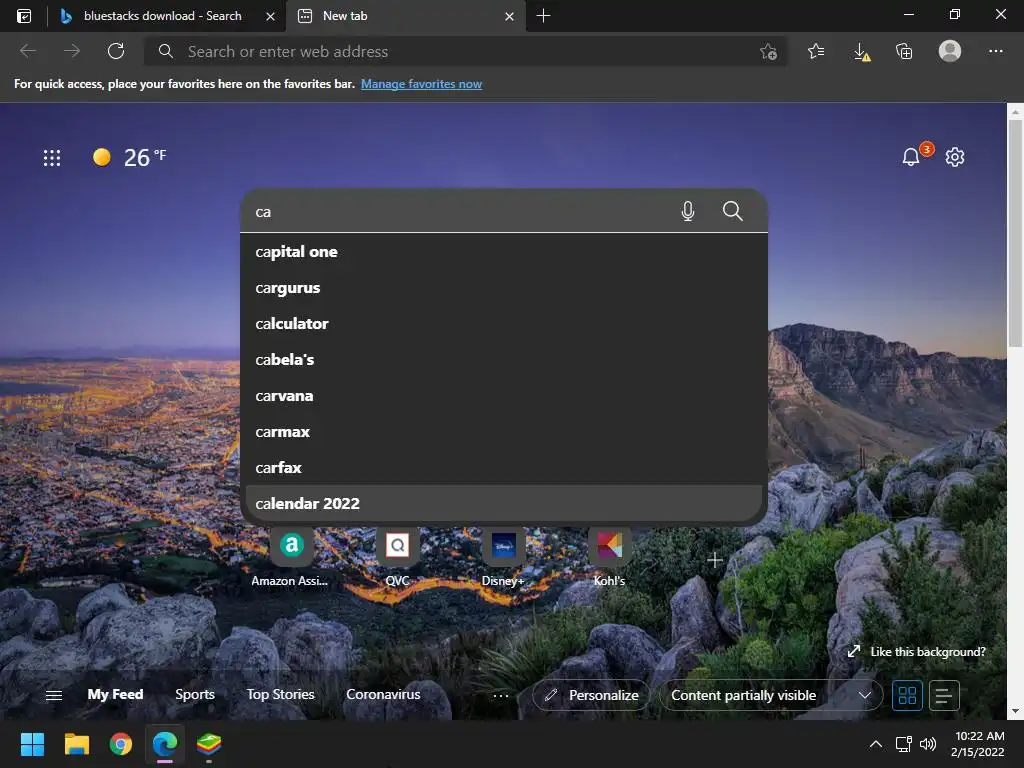This screenshot has height=768, width=1024.
Task: Close the New tab tab
Action: tap(509, 16)
